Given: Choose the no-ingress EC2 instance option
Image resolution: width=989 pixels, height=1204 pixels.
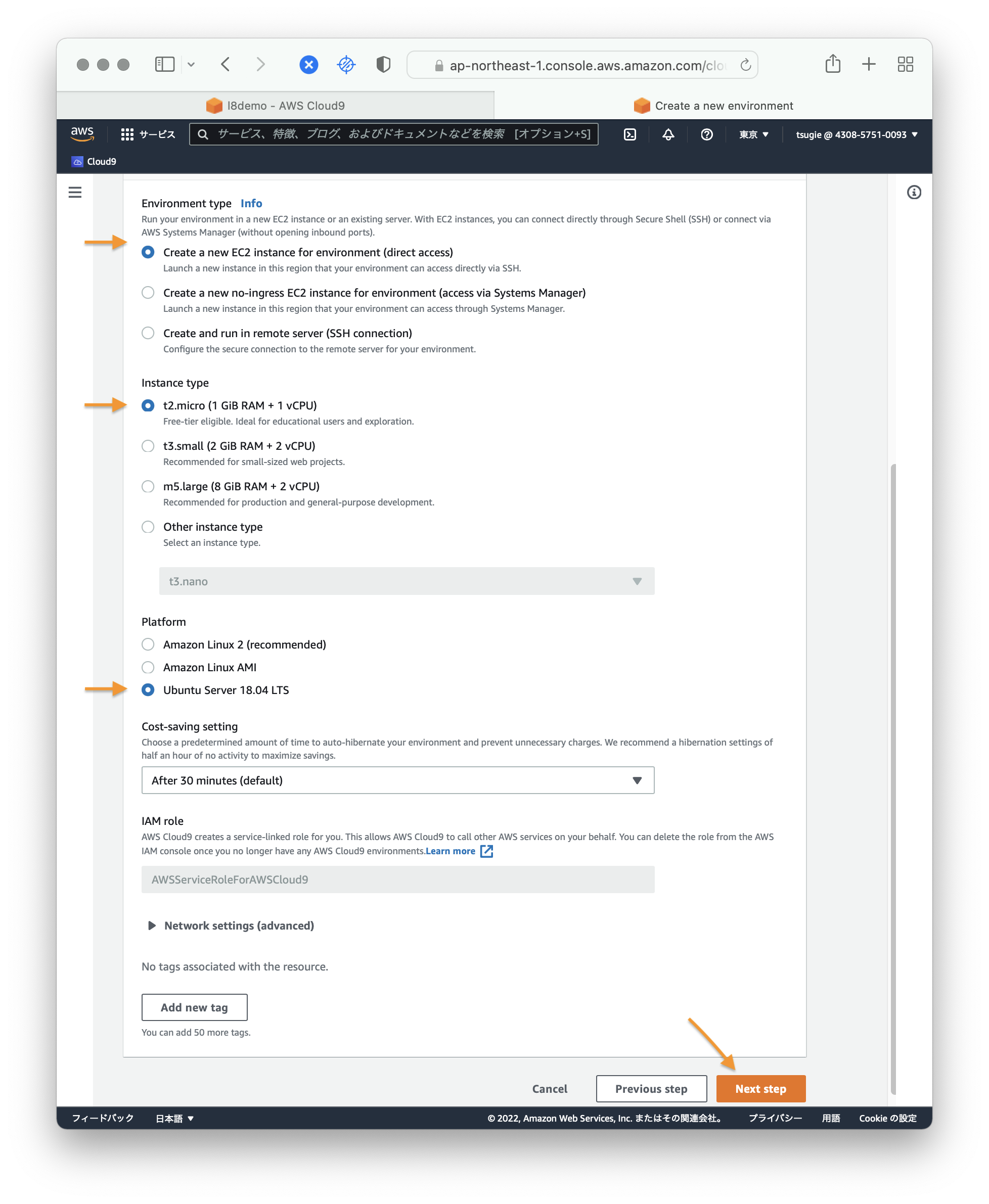Looking at the screenshot, I should [x=148, y=293].
